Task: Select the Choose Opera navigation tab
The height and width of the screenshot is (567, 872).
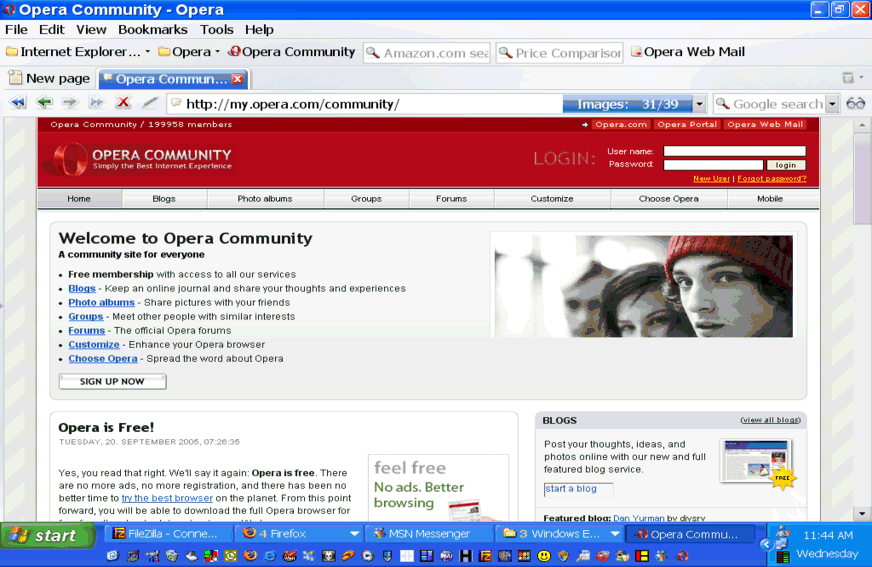Action: 668,198
